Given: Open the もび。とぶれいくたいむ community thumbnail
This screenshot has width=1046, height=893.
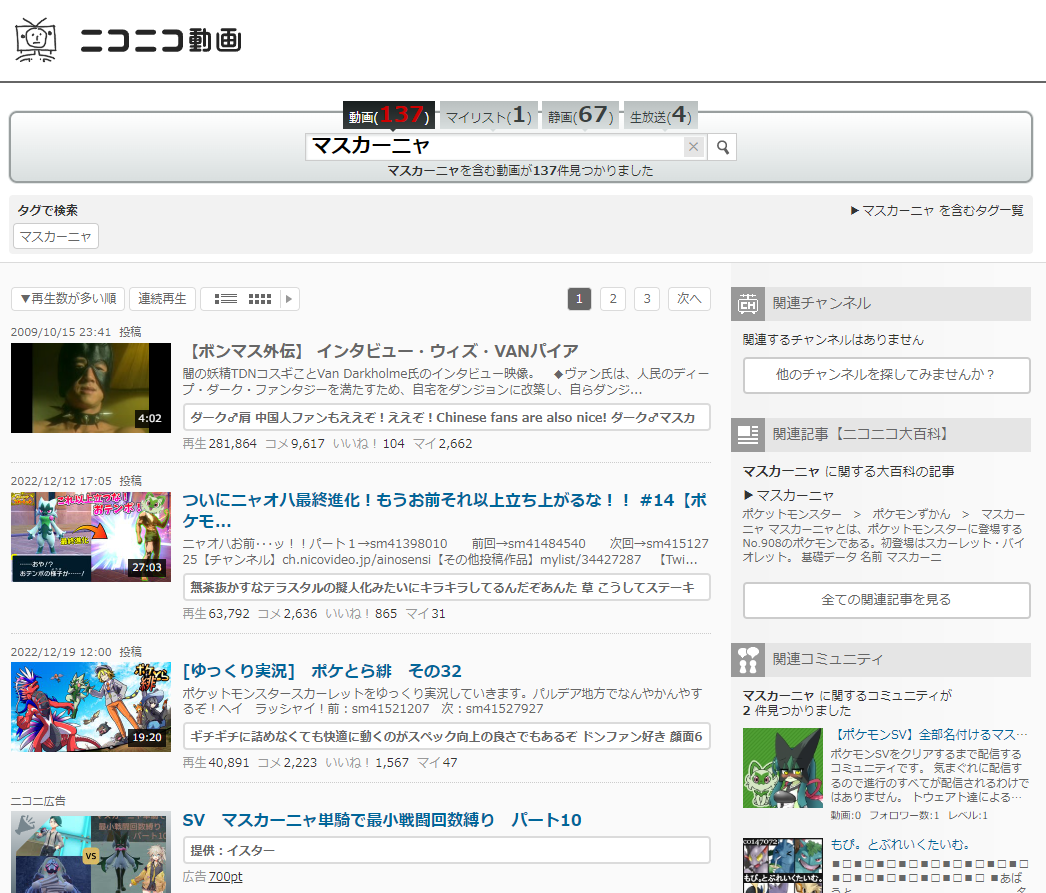Looking at the screenshot, I should pos(783,866).
